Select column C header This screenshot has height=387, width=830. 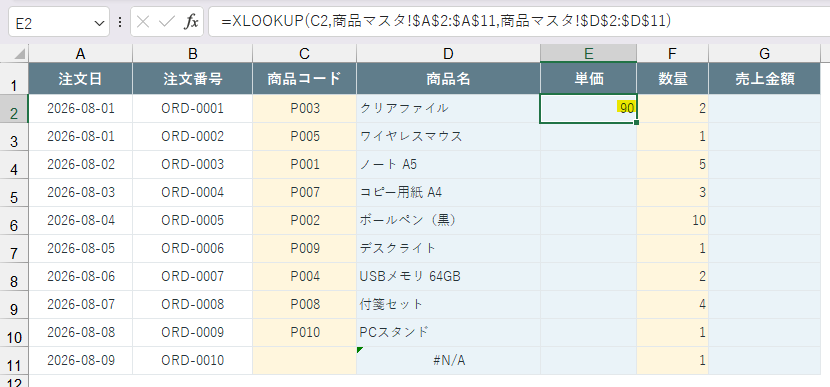coord(304,53)
